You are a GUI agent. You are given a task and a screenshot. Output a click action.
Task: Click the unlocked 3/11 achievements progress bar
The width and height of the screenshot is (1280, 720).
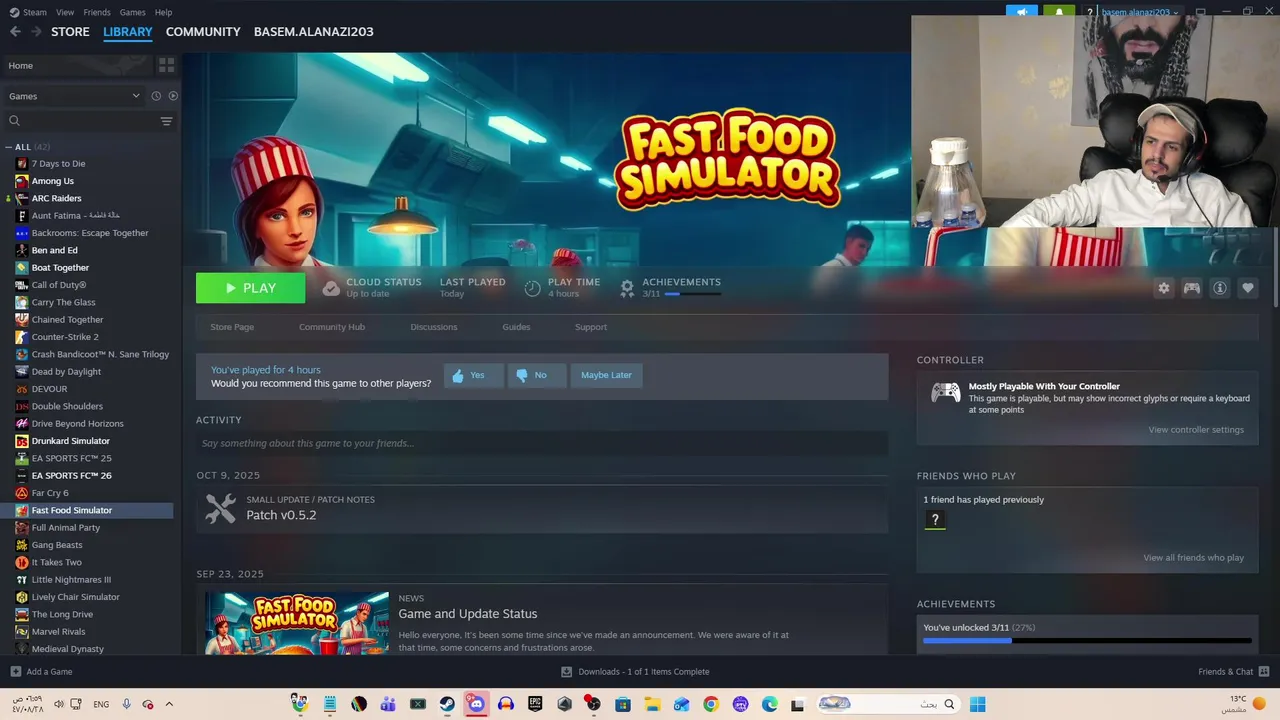click(1087, 641)
